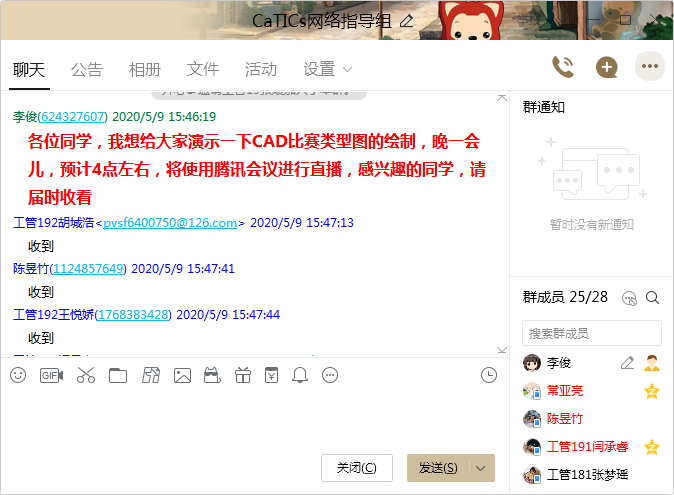
Task: Switch to the 相册 tab
Action: click(145, 69)
